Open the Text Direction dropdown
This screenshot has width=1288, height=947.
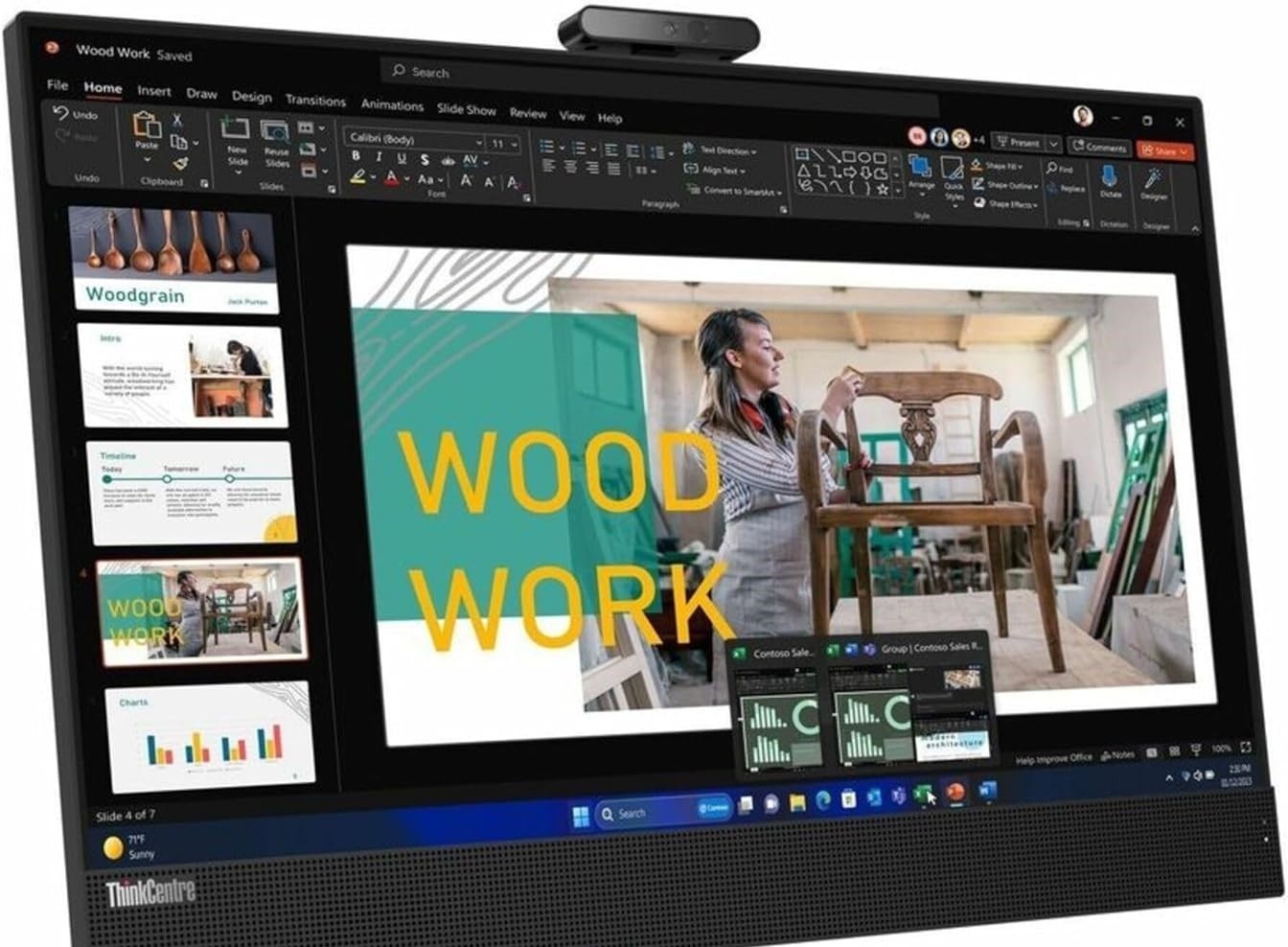point(720,150)
